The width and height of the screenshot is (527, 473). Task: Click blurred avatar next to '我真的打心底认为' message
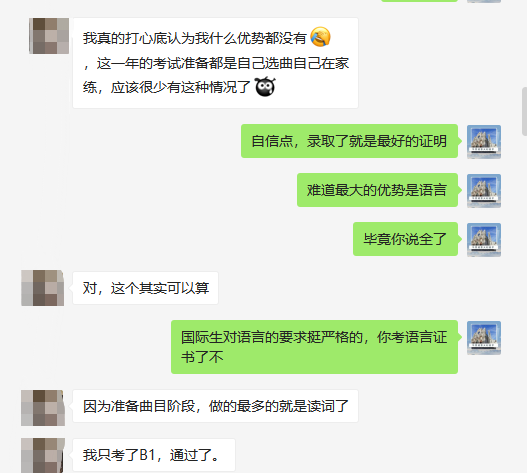[x=49, y=36]
